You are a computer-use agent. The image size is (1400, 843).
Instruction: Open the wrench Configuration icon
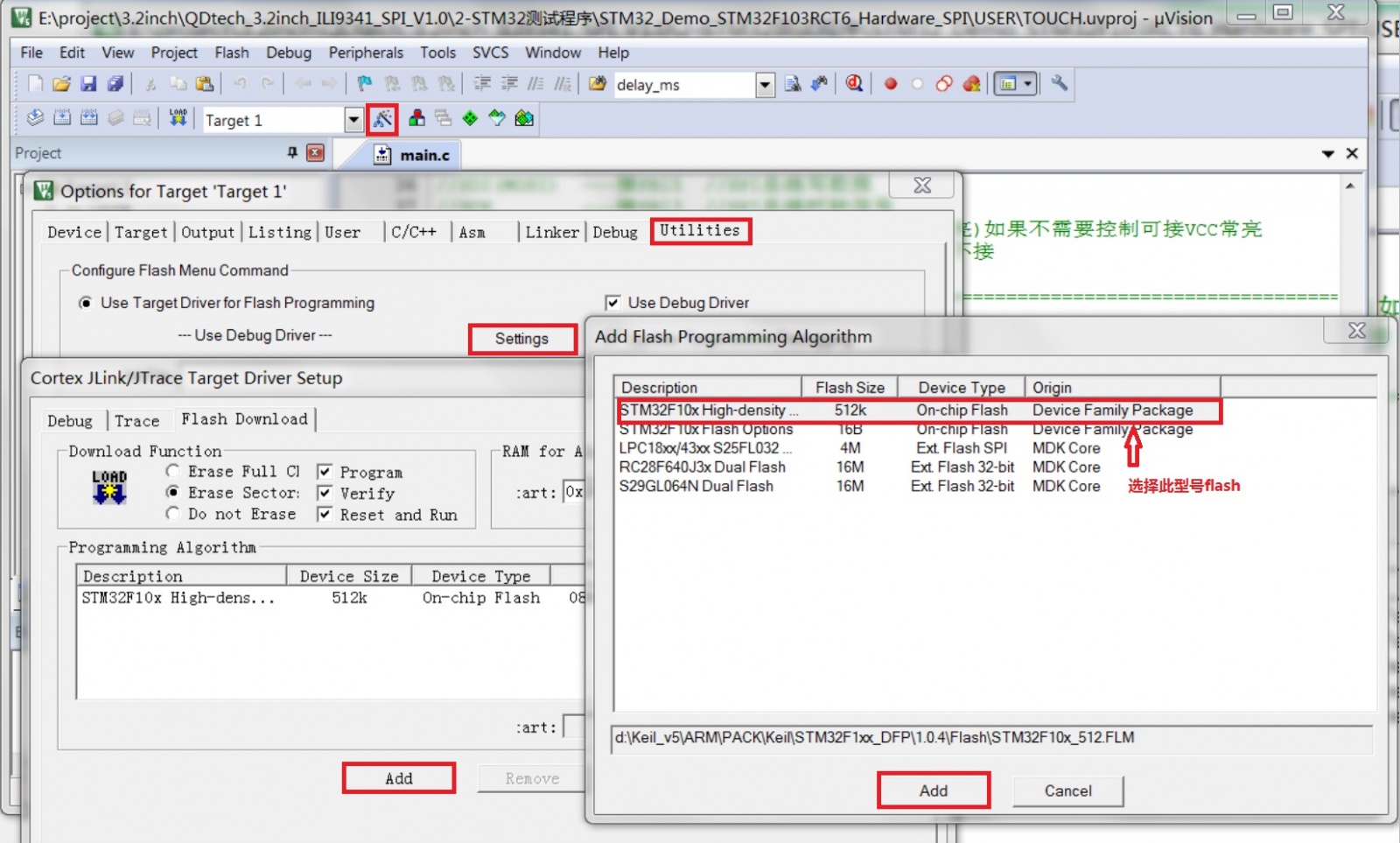tap(1059, 84)
